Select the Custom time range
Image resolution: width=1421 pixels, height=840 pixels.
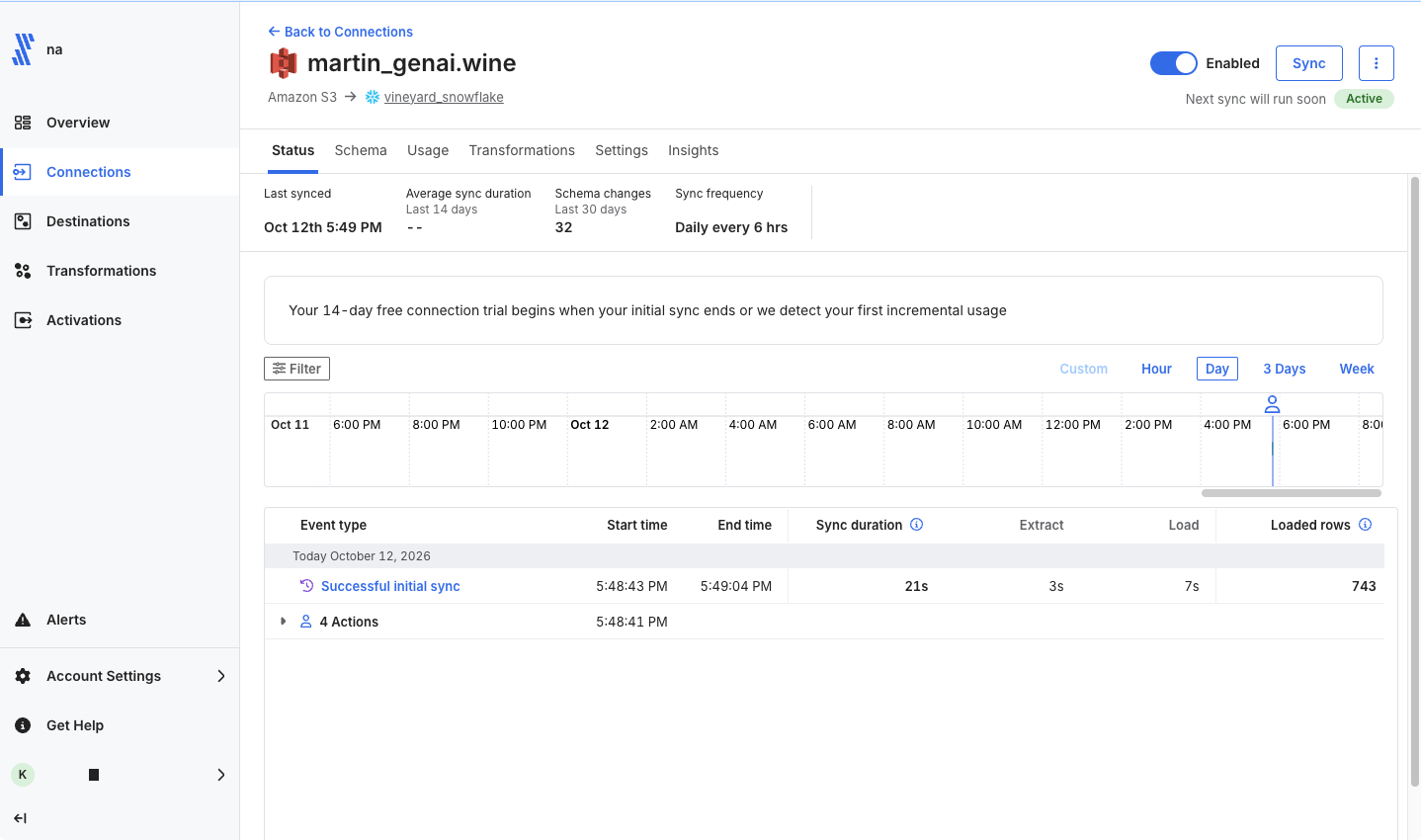pyautogui.click(x=1083, y=369)
